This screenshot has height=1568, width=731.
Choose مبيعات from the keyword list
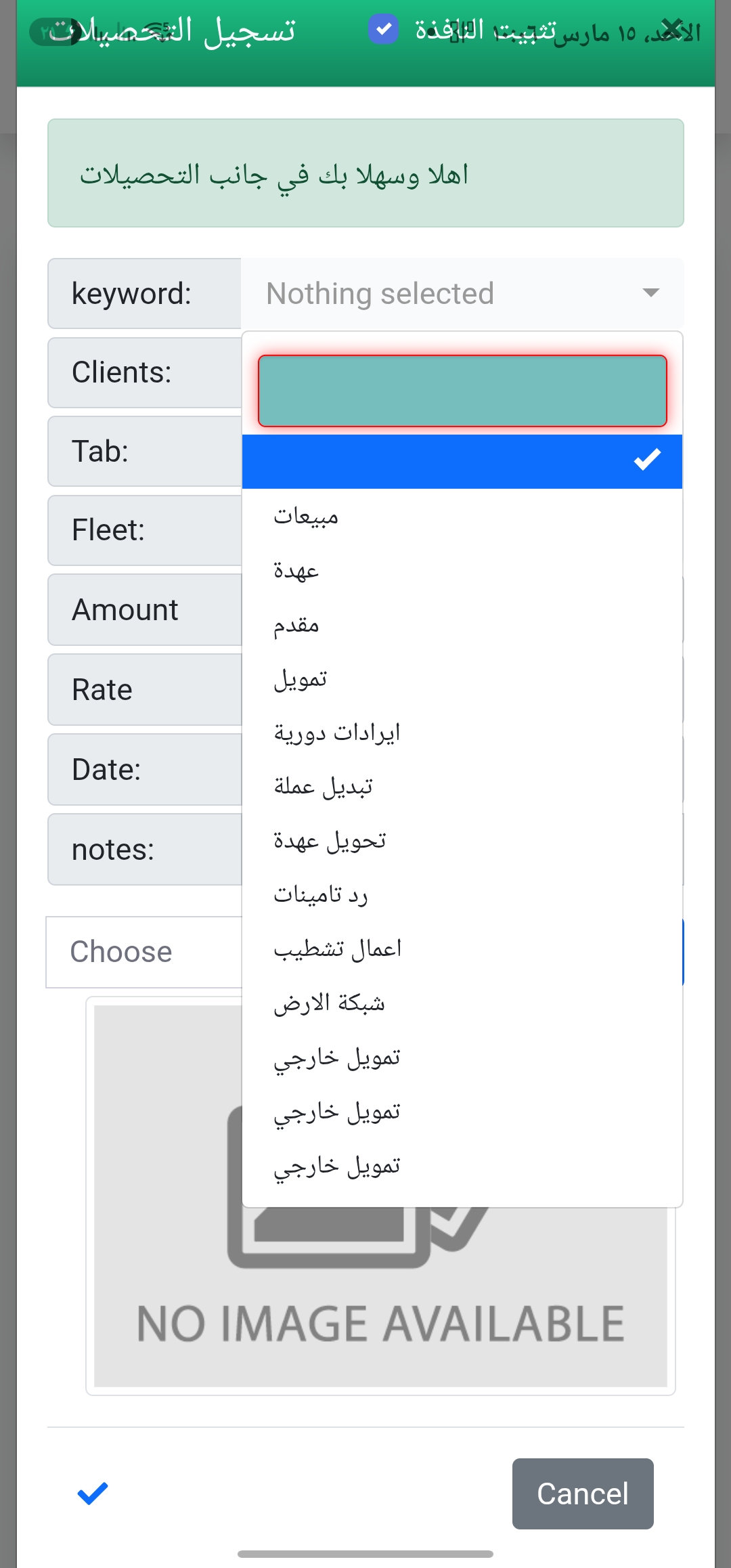[x=306, y=516]
